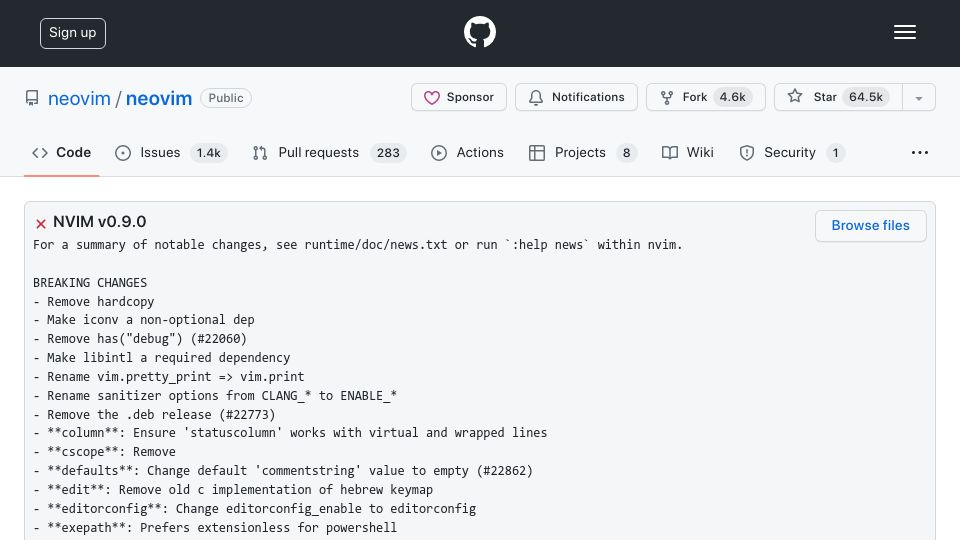Click the 283 pull requests counter

388,153
